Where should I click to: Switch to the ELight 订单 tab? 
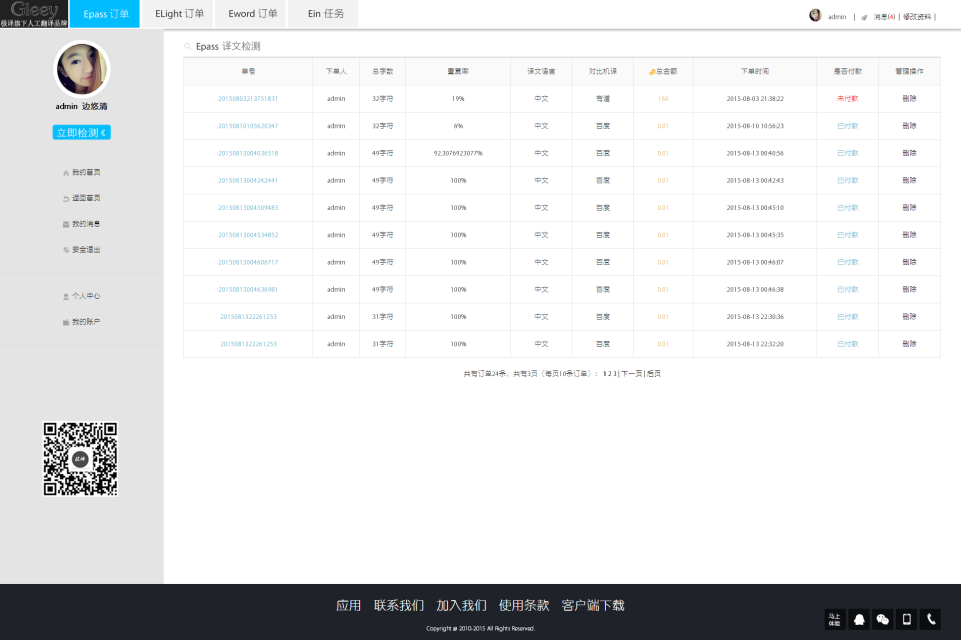180,14
